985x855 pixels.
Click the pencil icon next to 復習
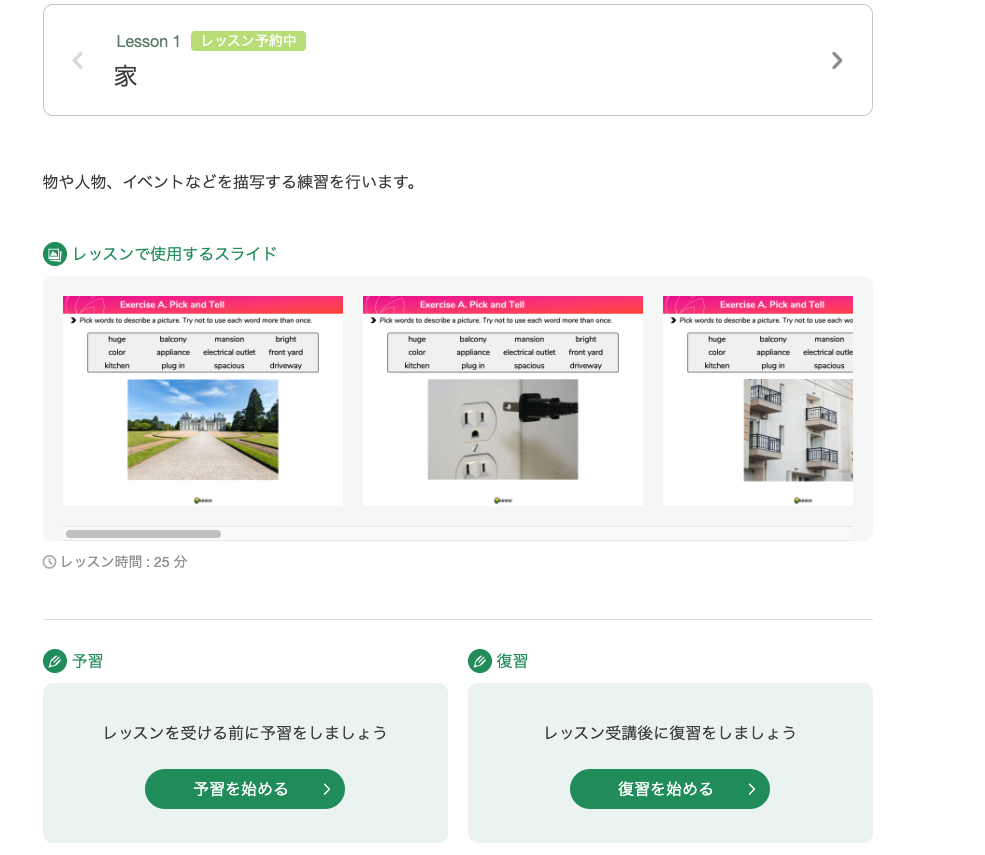(x=480, y=661)
